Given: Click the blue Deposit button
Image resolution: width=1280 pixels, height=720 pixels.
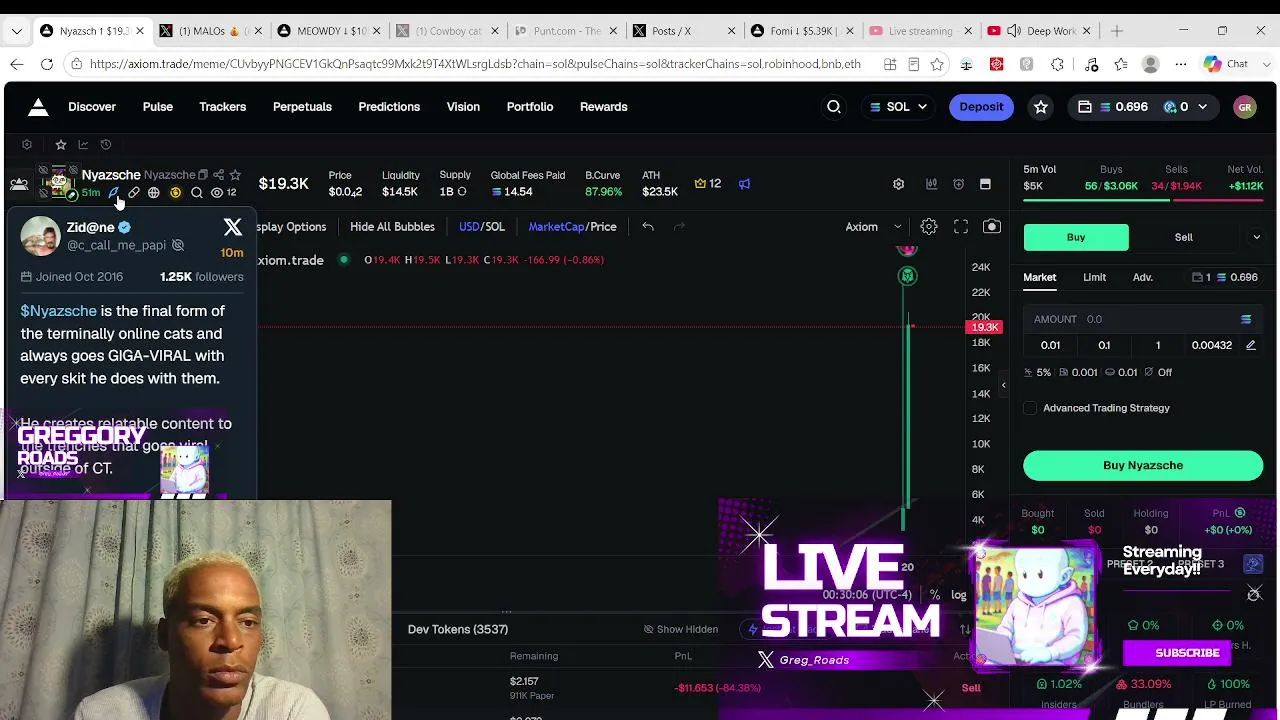Looking at the screenshot, I should click(x=981, y=107).
